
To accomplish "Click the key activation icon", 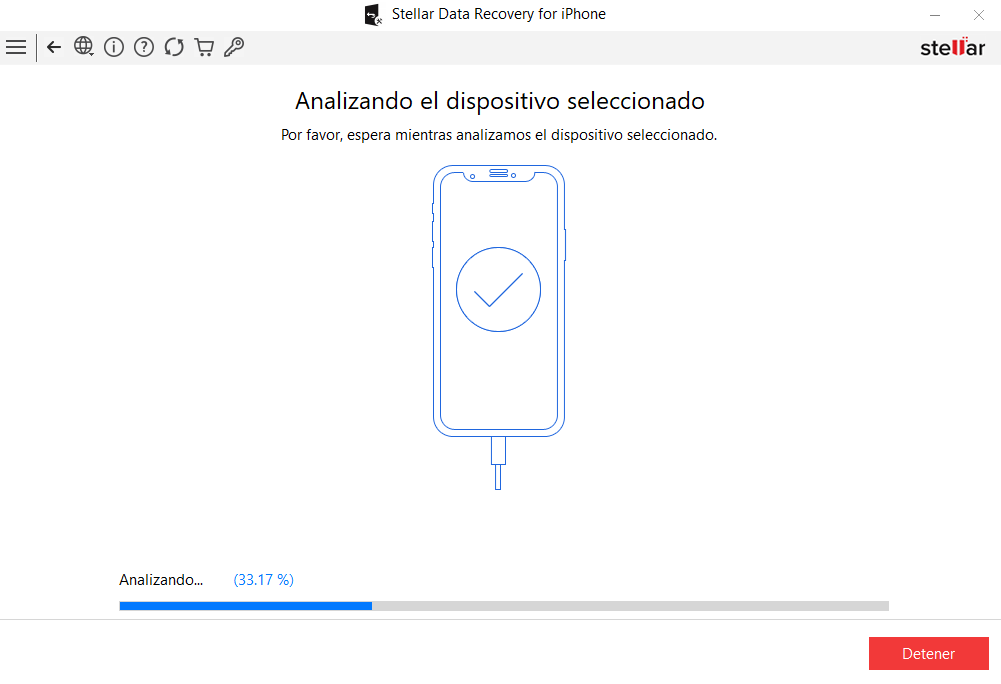I will point(234,47).
